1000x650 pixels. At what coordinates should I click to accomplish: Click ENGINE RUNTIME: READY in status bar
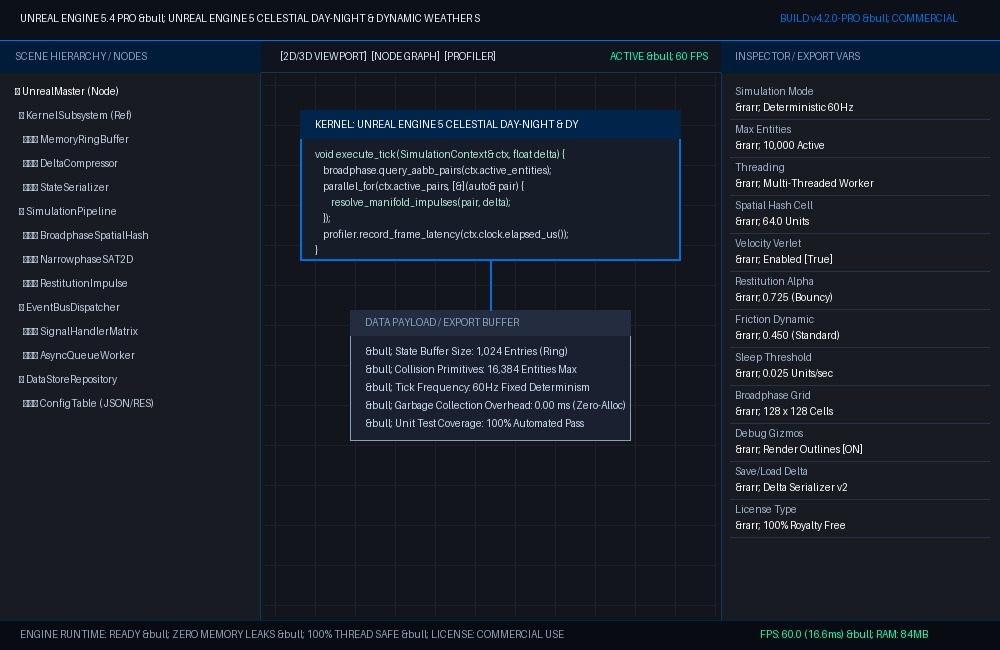(x=80, y=635)
